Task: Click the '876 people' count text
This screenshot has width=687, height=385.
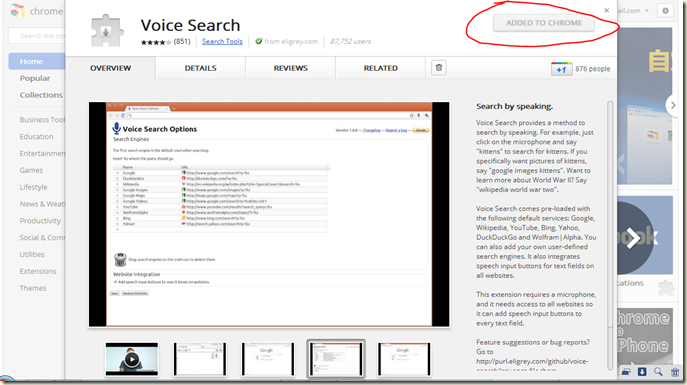Action: pyautogui.click(x=592, y=69)
